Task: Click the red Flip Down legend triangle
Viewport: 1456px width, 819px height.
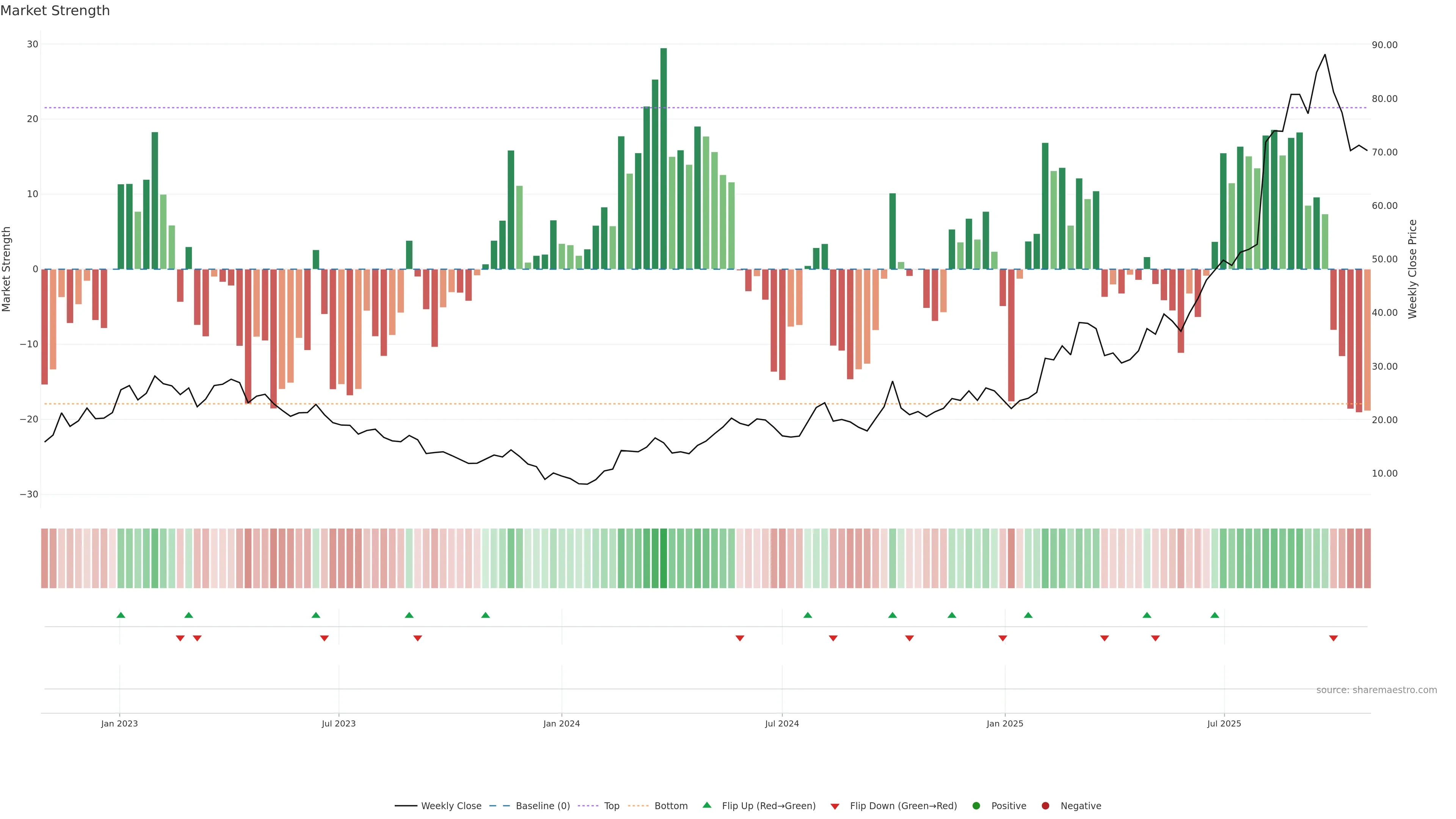Action: [x=835, y=806]
